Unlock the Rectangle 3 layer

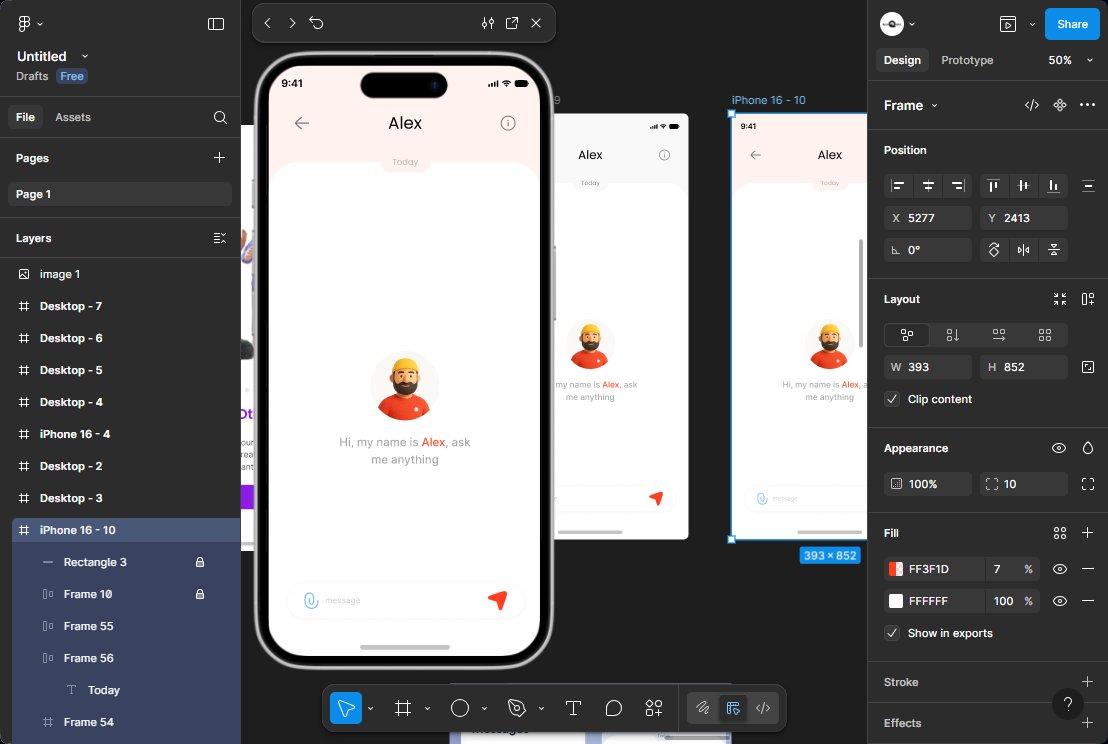200,562
